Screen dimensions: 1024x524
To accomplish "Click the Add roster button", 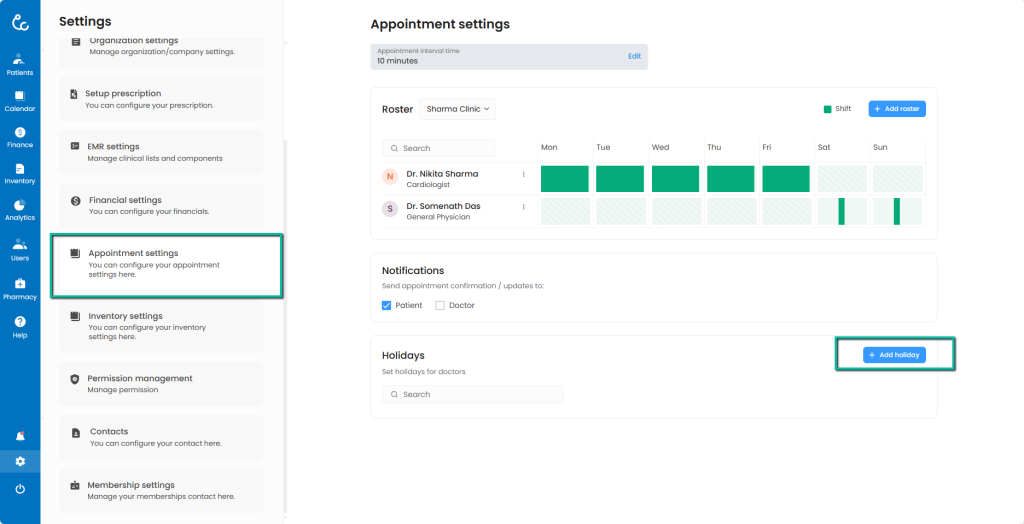I will coord(897,108).
